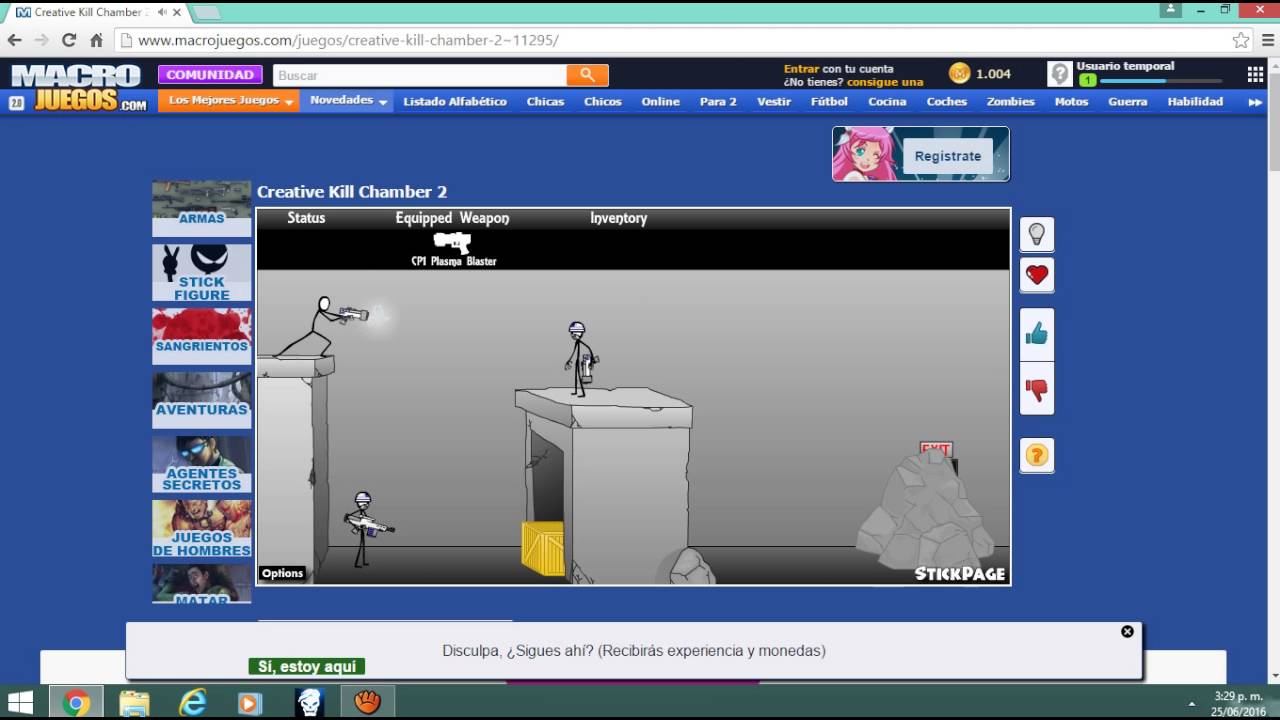This screenshot has width=1280, height=720.
Task: Click the browser back arrow
Action: [x=14, y=40]
